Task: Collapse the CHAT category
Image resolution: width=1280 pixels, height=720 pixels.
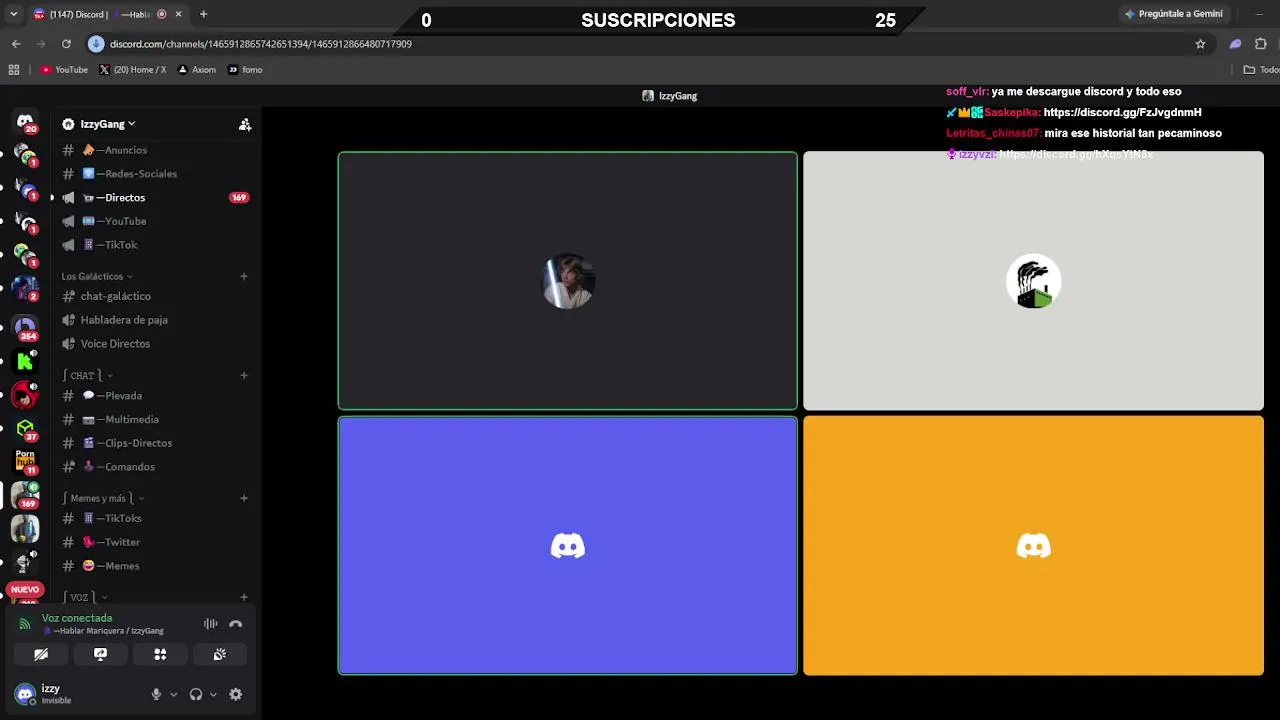Action: 88,375
